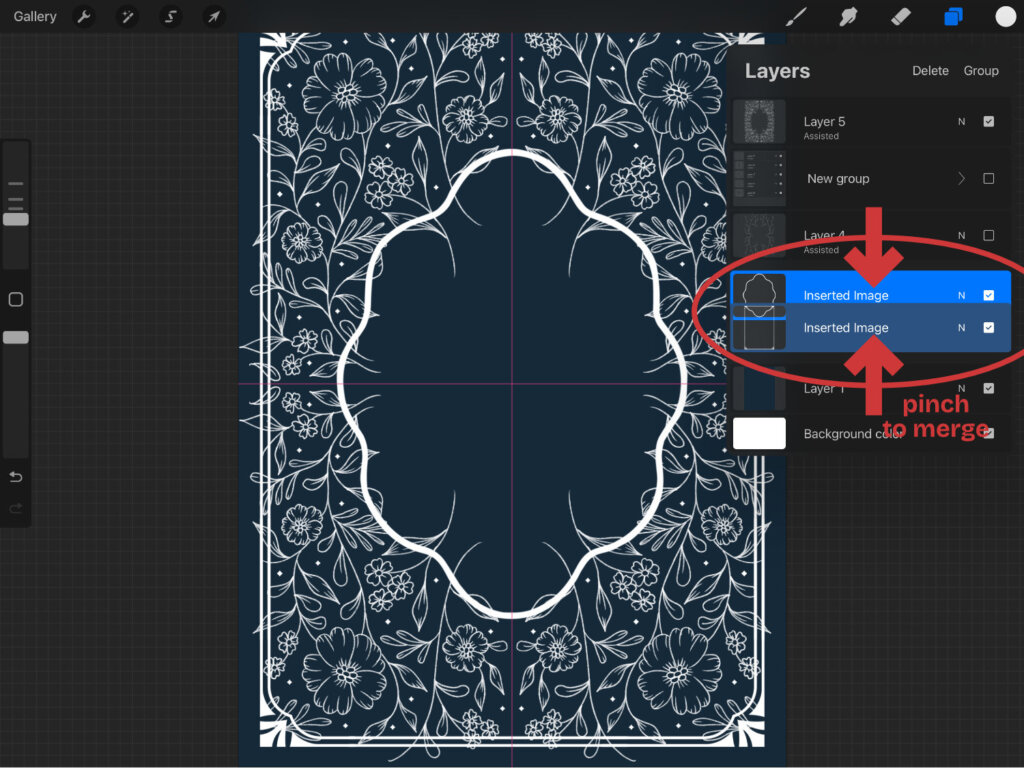Hide the top Inserted Image layer checkbox

989,296
